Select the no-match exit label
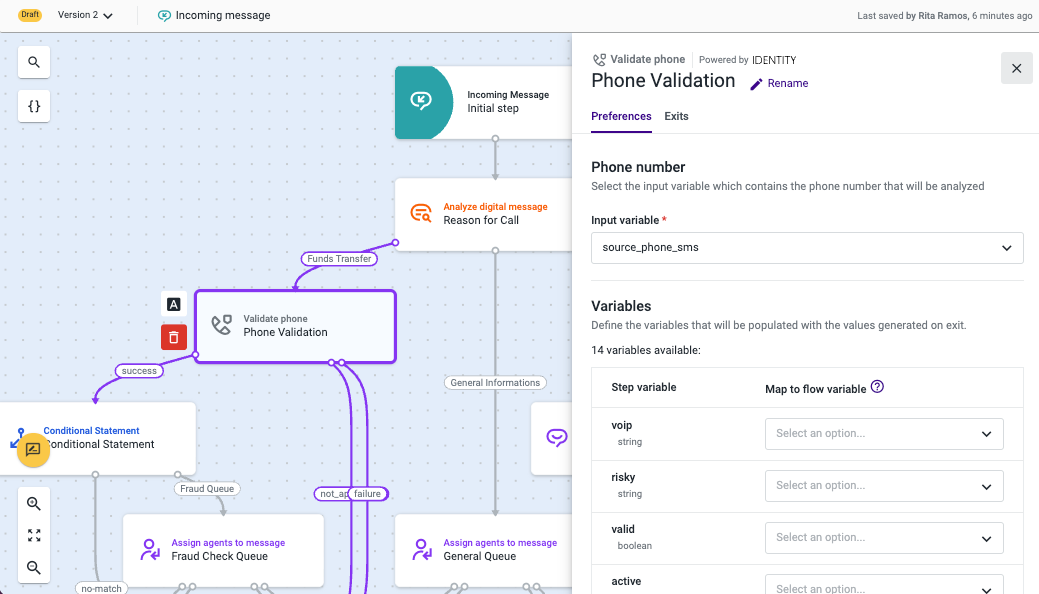The width and height of the screenshot is (1039, 594). point(101,588)
